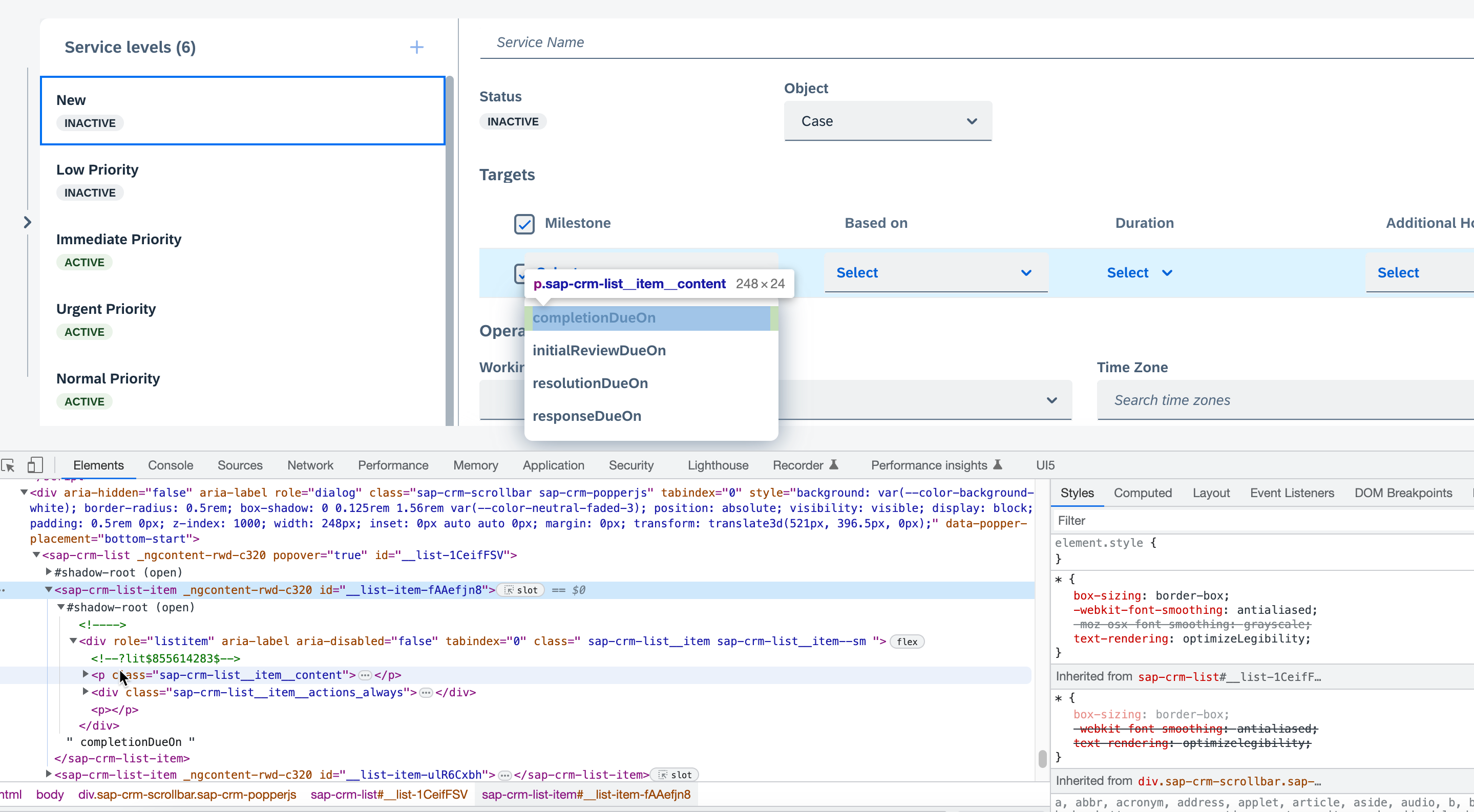
Task: Collapse the div role listitem node
Action: [73, 641]
